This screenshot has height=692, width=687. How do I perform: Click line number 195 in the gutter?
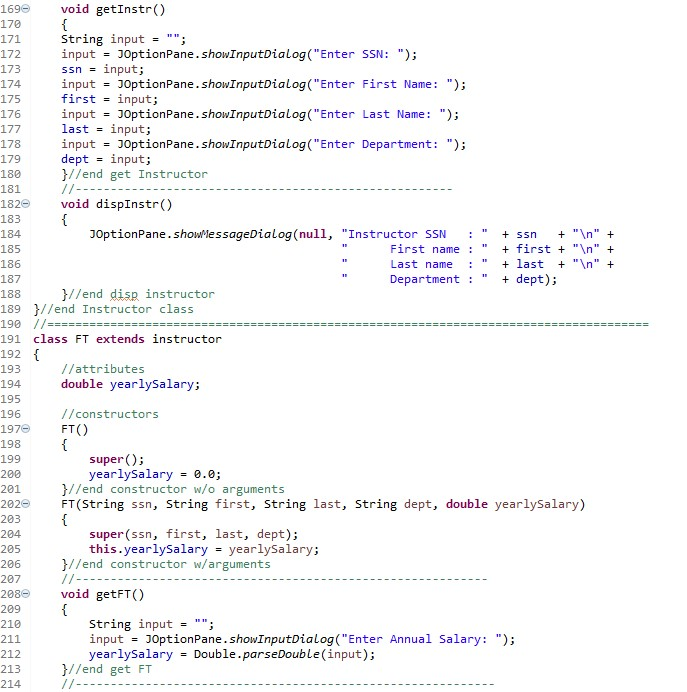click(11, 399)
